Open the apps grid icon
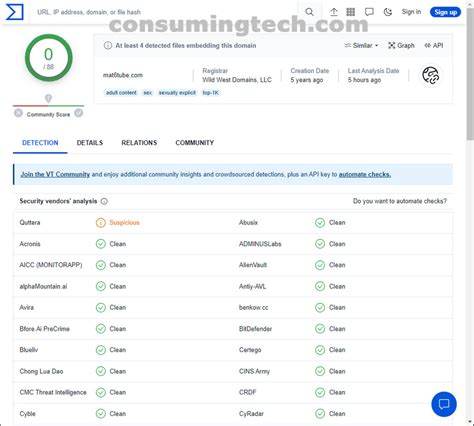Viewport: 474px width, 426px height. tap(351, 12)
